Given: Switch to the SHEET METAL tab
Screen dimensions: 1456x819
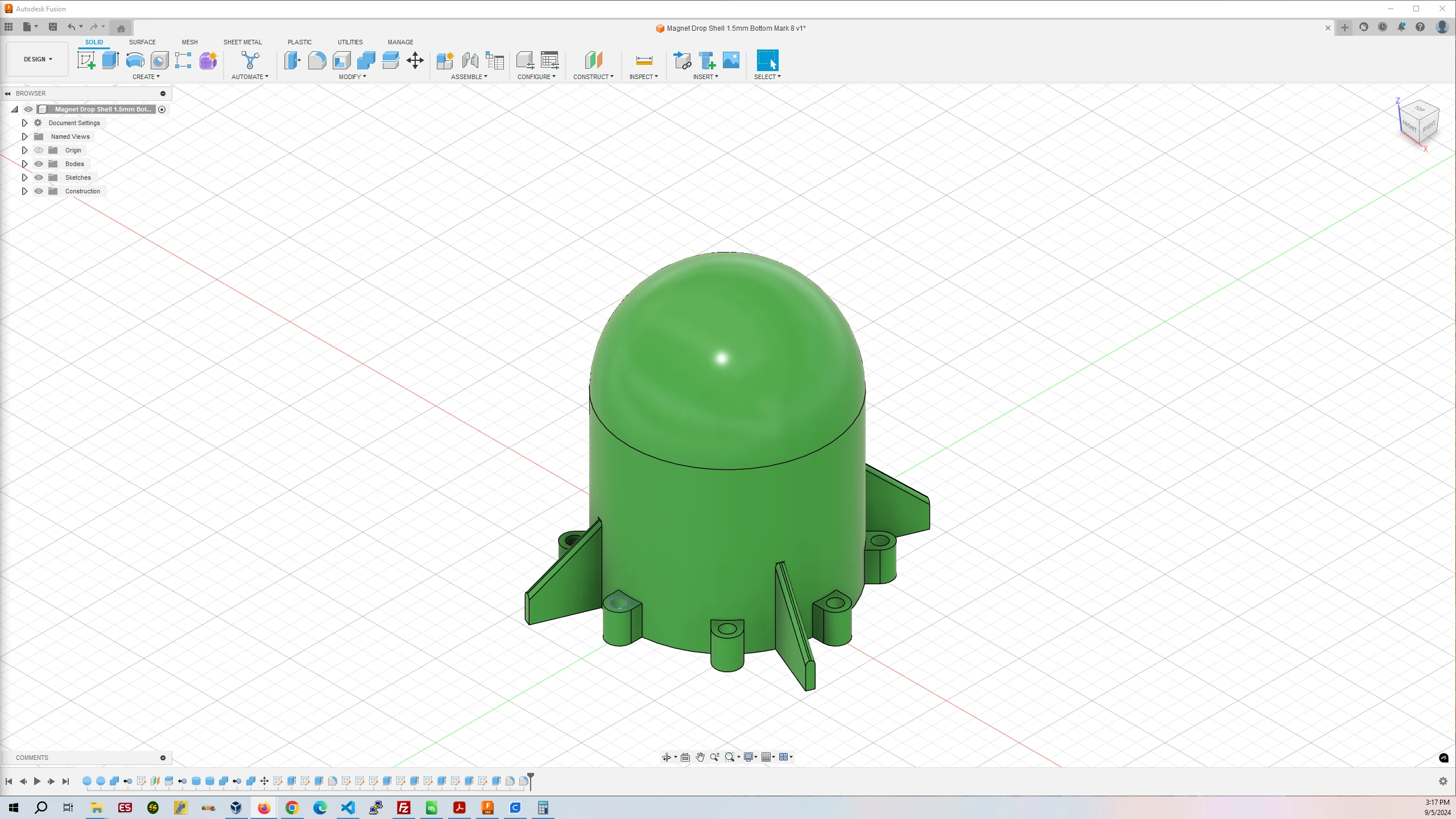Looking at the screenshot, I should [x=243, y=42].
